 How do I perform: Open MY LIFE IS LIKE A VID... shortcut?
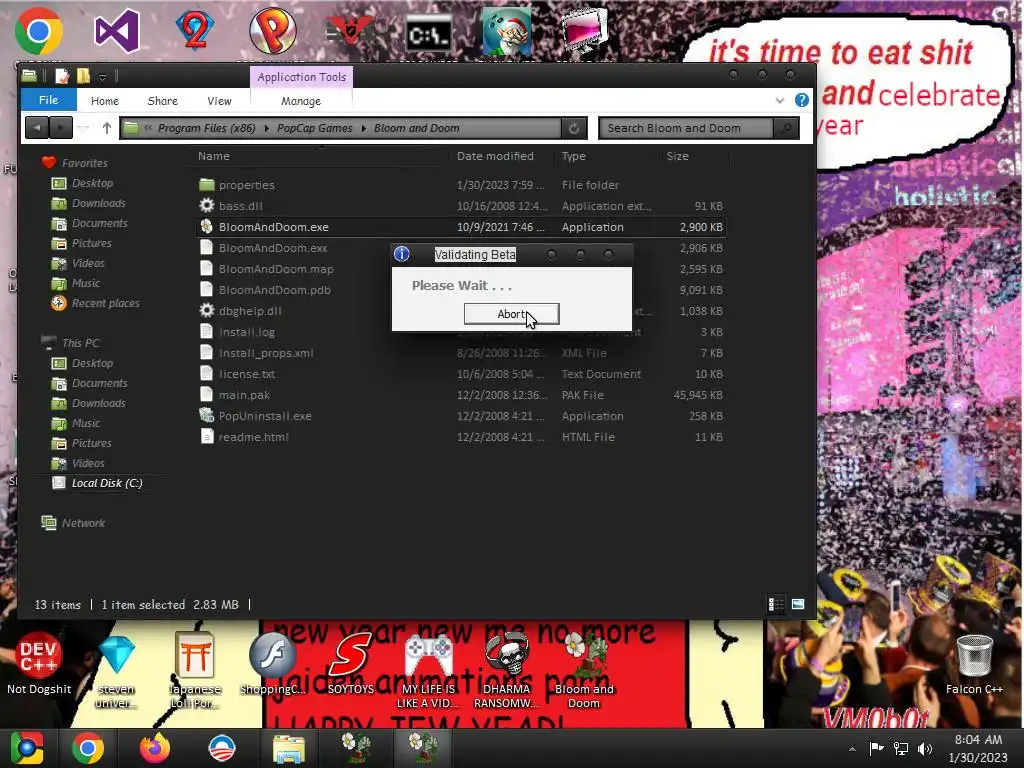click(428, 670)
